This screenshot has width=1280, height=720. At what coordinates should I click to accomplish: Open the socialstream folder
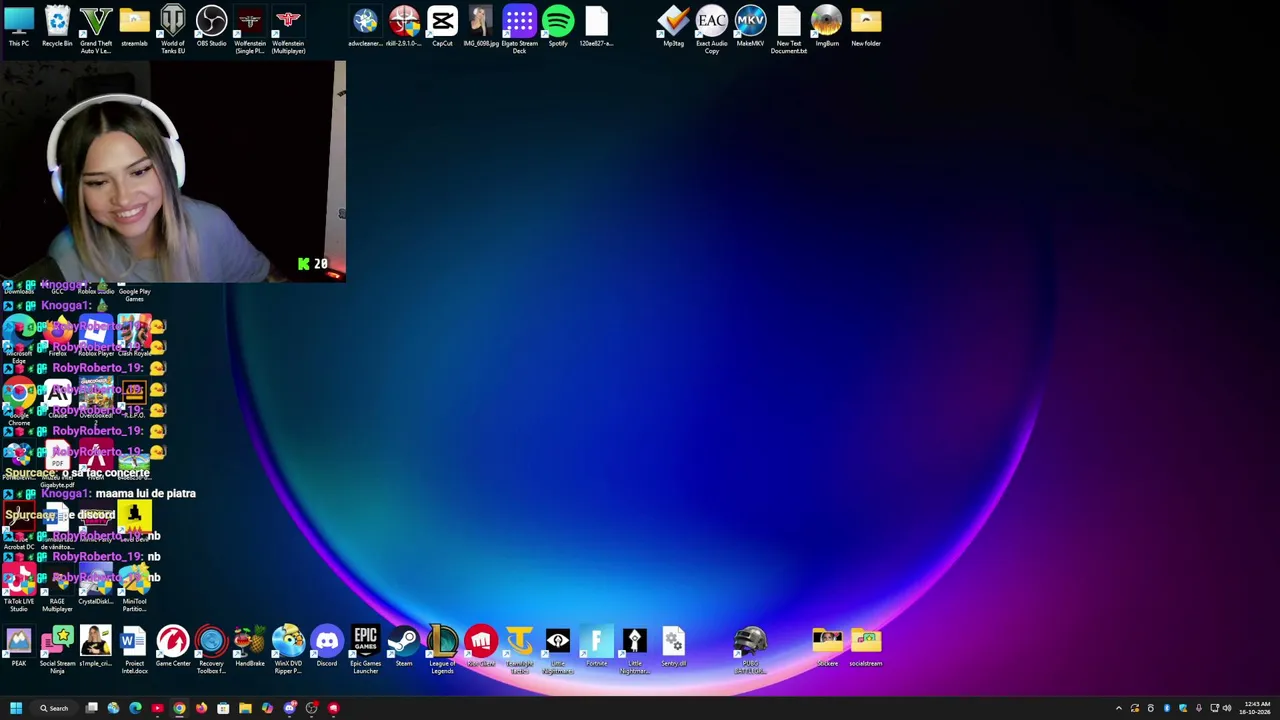(x=866, y=646)
